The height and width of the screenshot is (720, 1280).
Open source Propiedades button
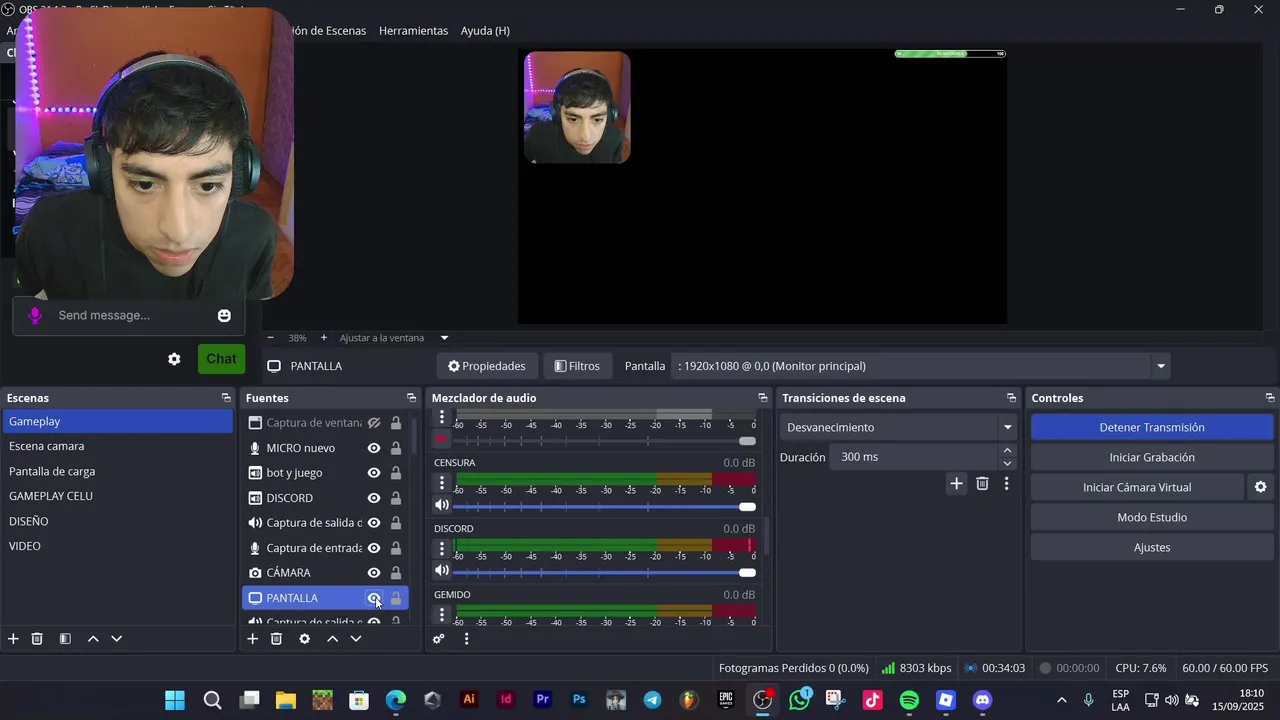click(487, 366)
